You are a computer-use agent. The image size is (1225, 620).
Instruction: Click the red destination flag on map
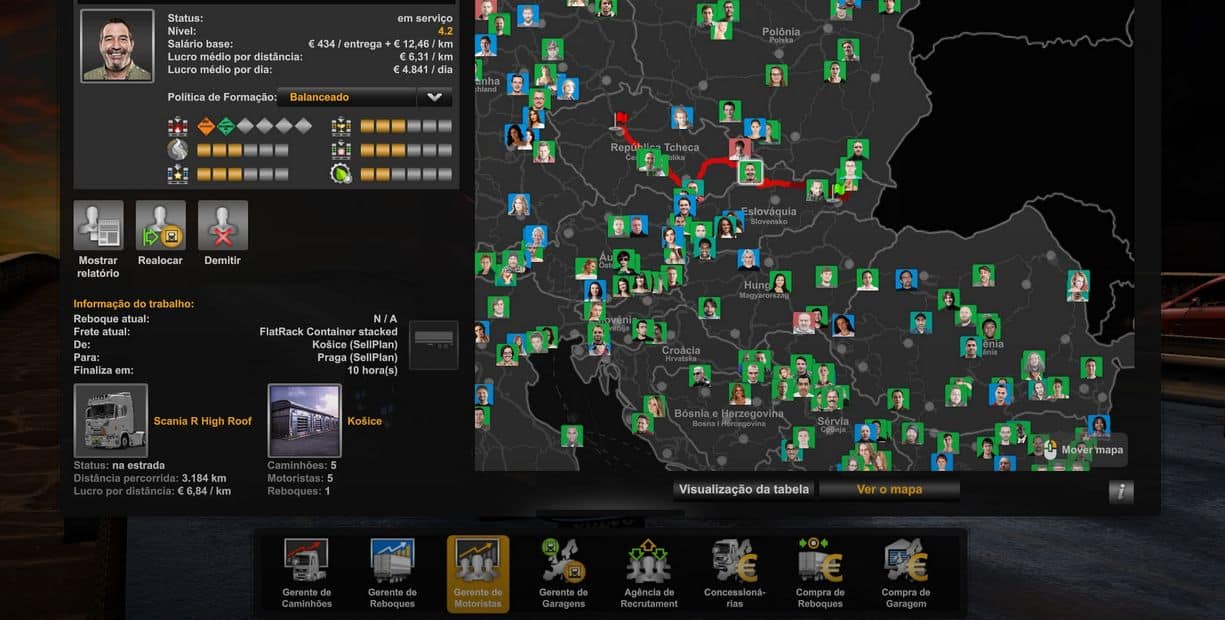pyautogui.click(x=621, y=122)
